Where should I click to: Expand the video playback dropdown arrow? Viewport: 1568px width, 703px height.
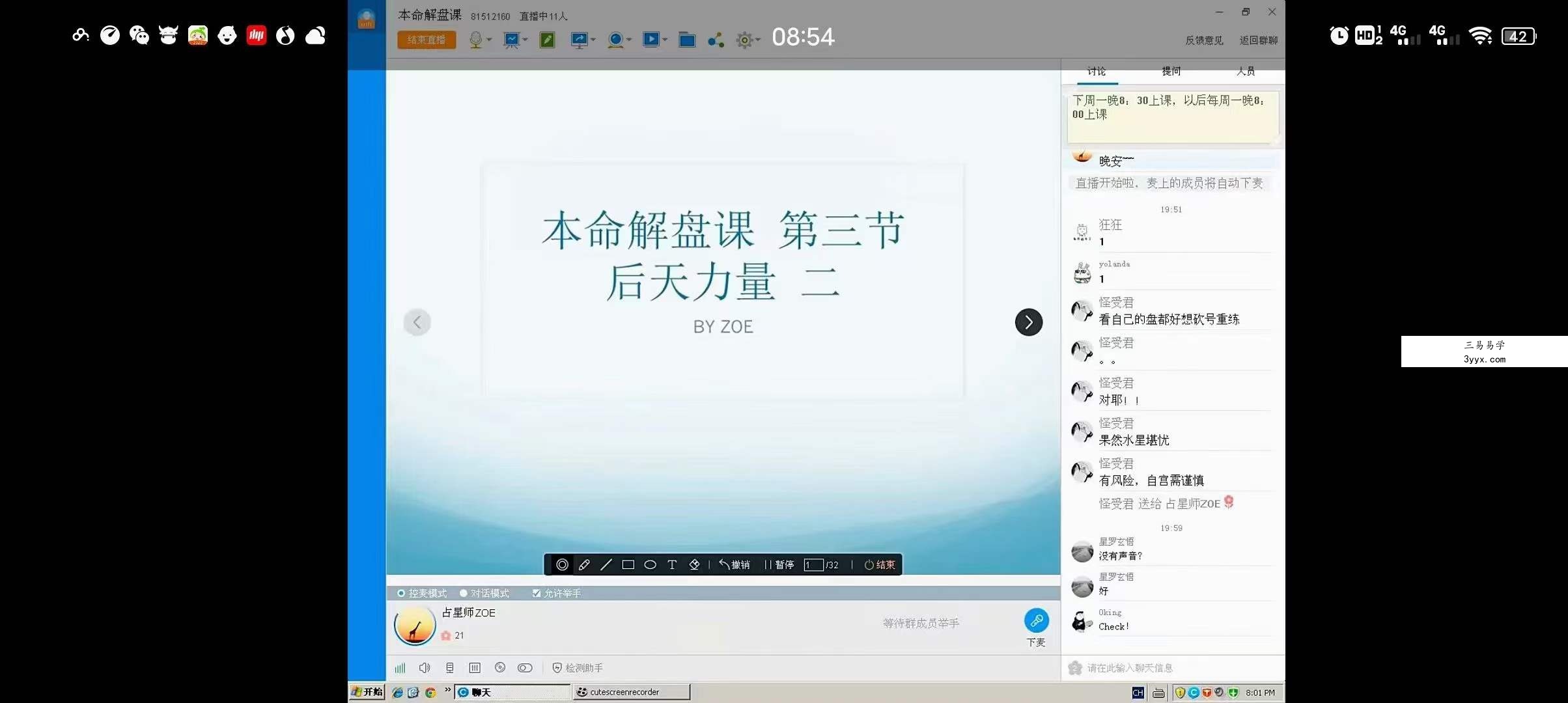click(665, 40)
